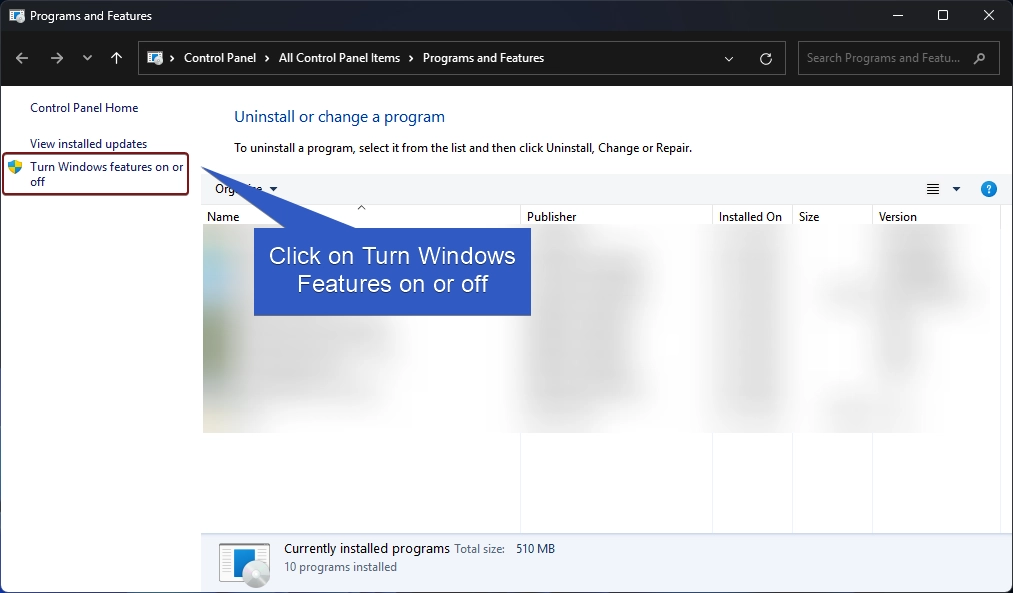
Task: Click the installed programs icon in details pane
Action: (x=244, y=565)
